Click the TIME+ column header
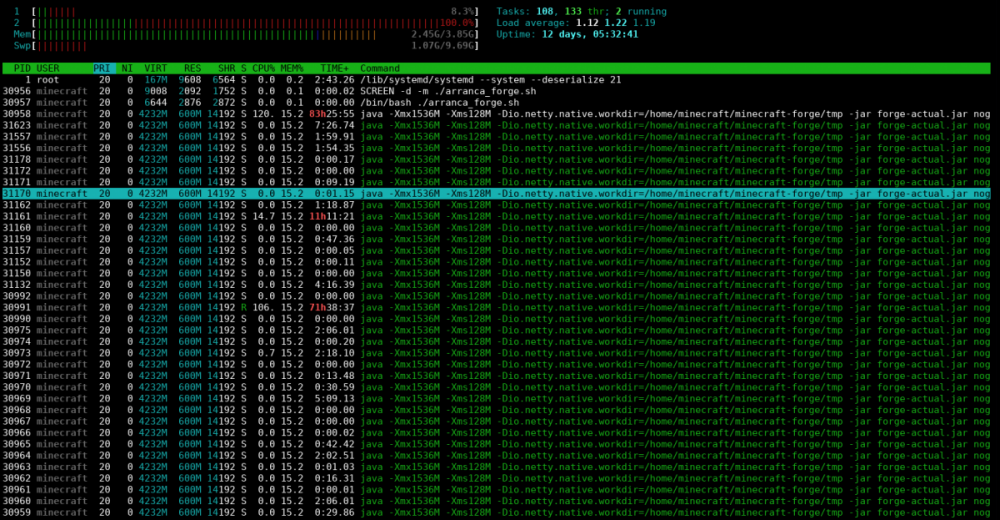This screenshot has height=520, width=1000. [x=334, y=68]
